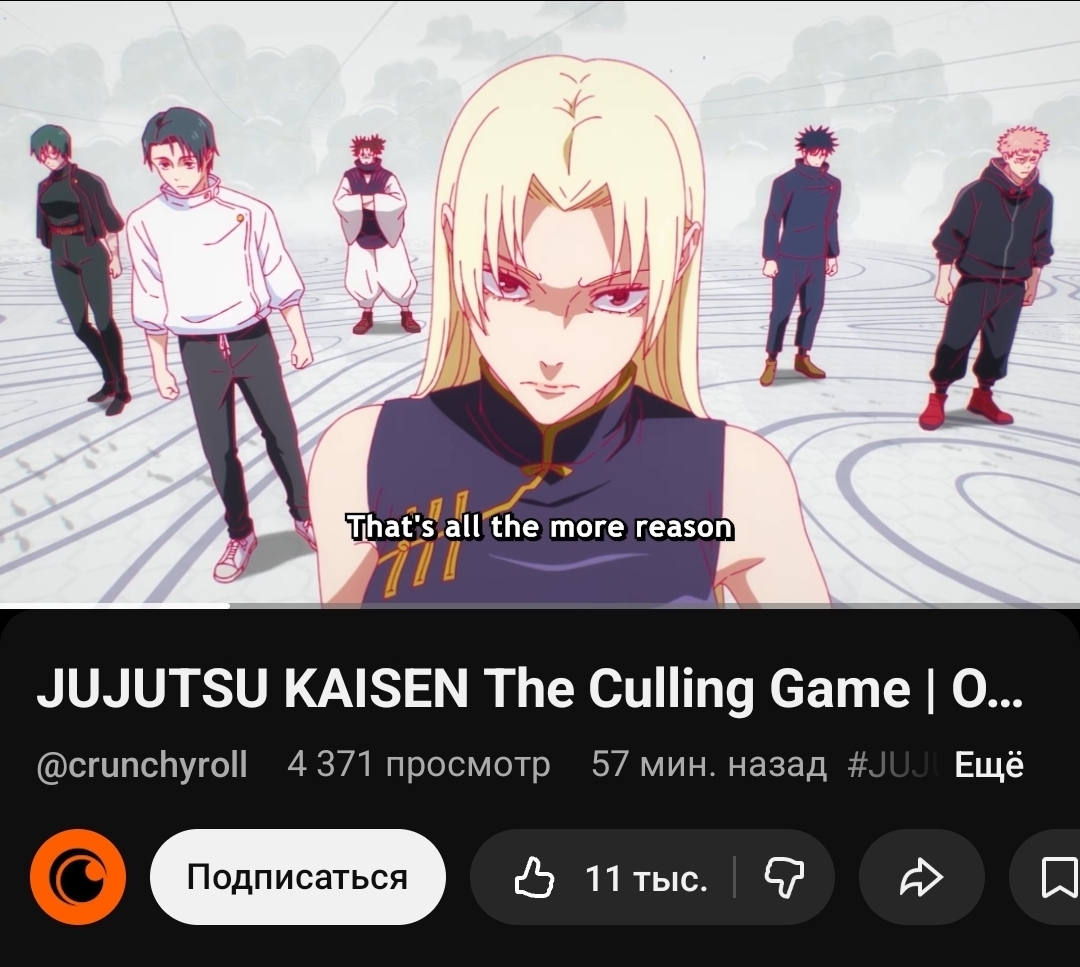Viewport: 1080px width, 967px height.
Task: Open the @crunchyroll channel handle
Action: click(142, 765)
